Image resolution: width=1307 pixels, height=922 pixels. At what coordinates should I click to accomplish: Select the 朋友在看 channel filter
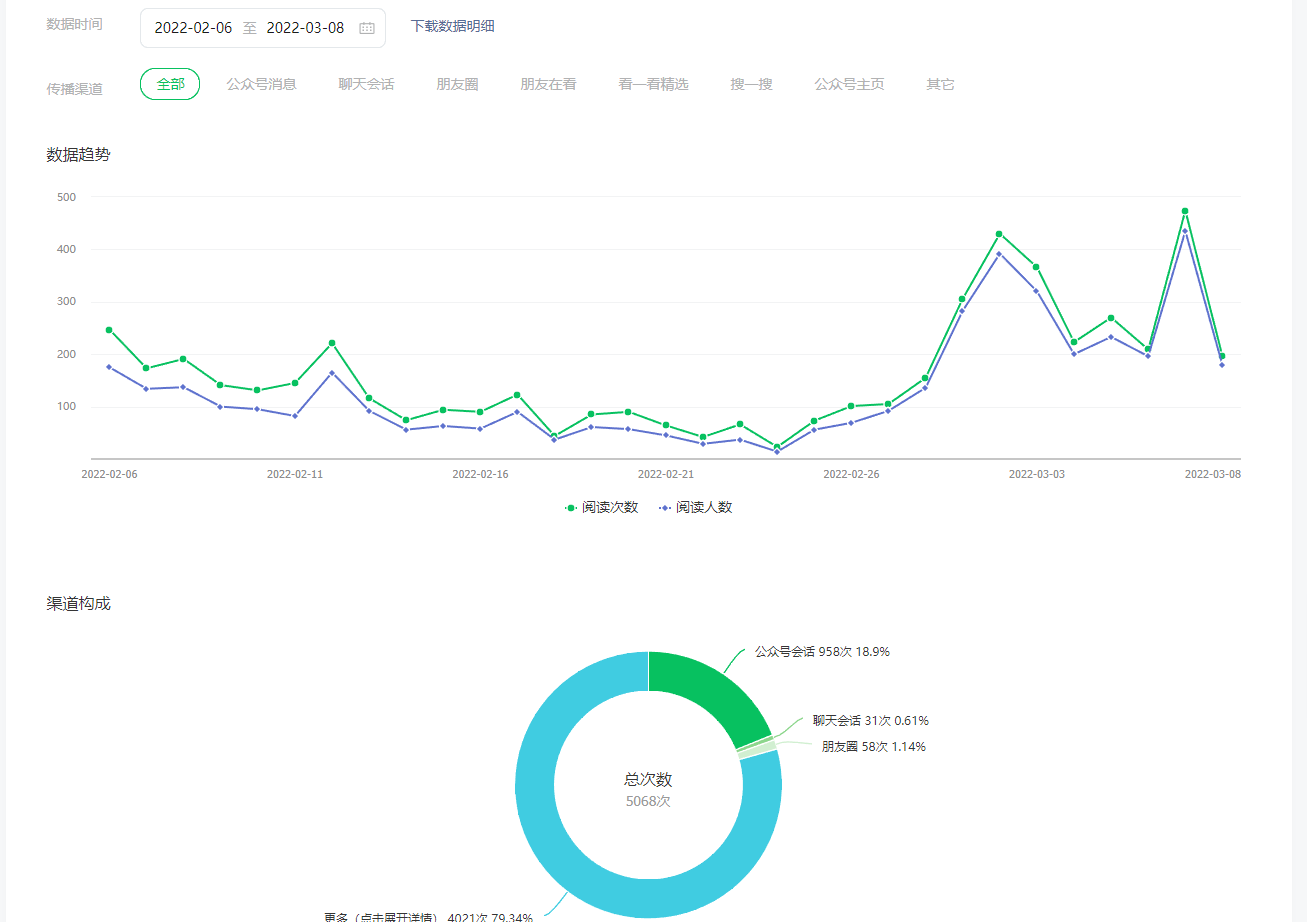tap(548, 84)
